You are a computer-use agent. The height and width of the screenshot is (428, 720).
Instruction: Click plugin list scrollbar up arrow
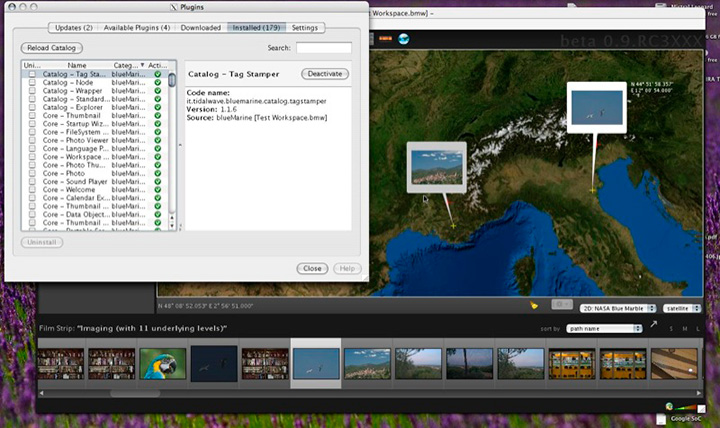(172, 219)
